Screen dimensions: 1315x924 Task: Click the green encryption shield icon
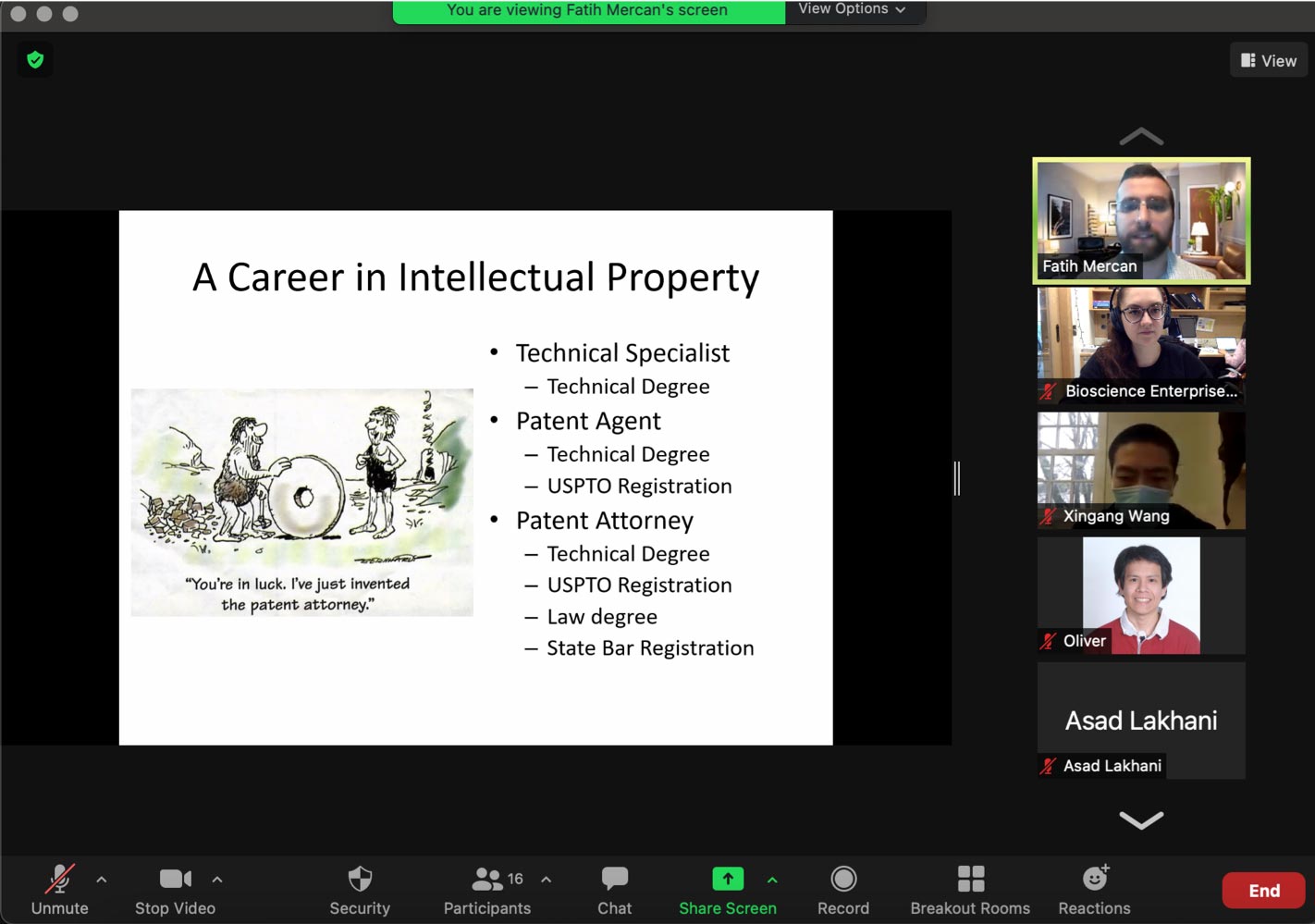coord(35,60)
